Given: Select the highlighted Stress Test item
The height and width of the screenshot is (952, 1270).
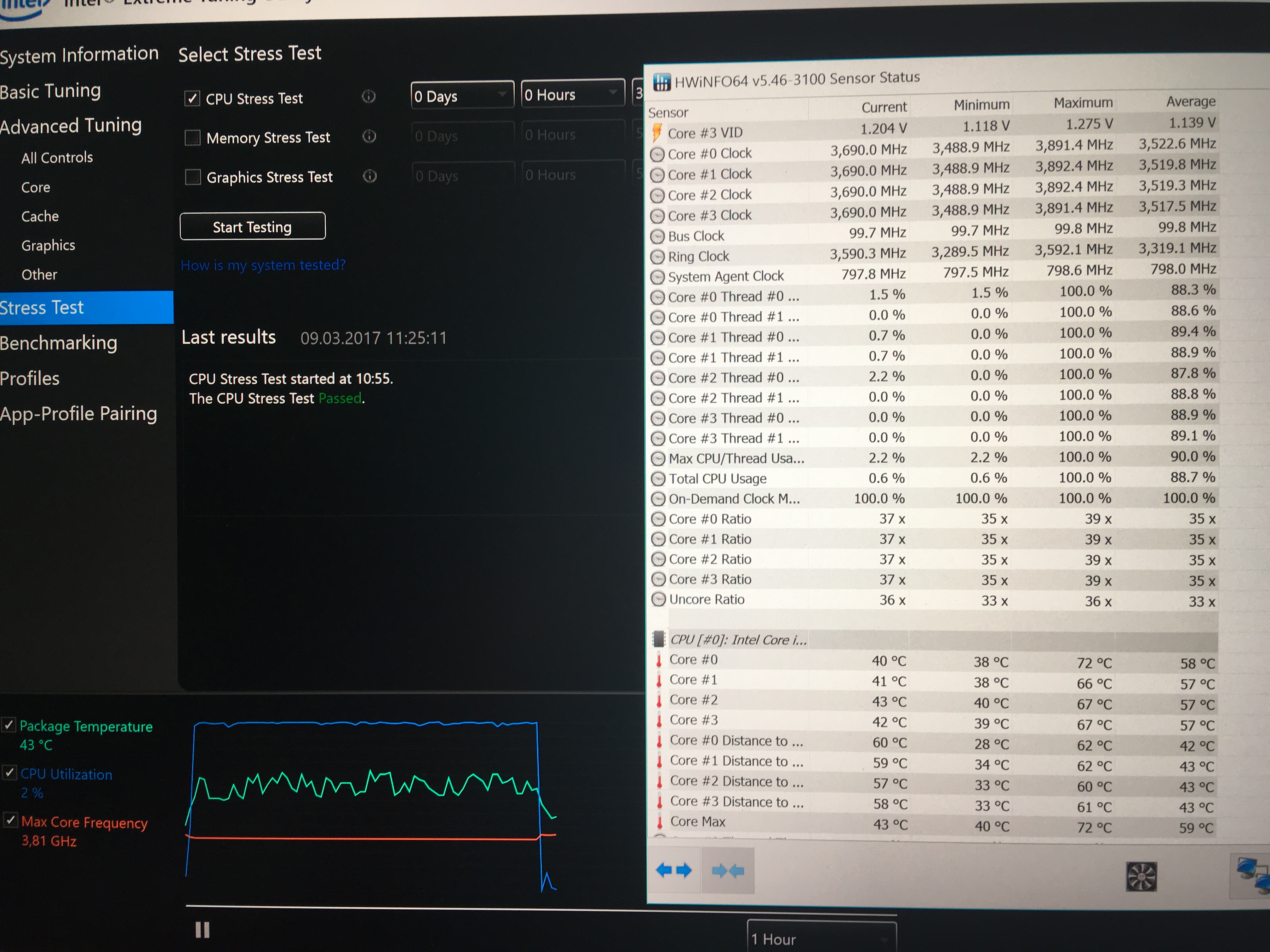Looking at the screenshot, I should tap(87, 308).
